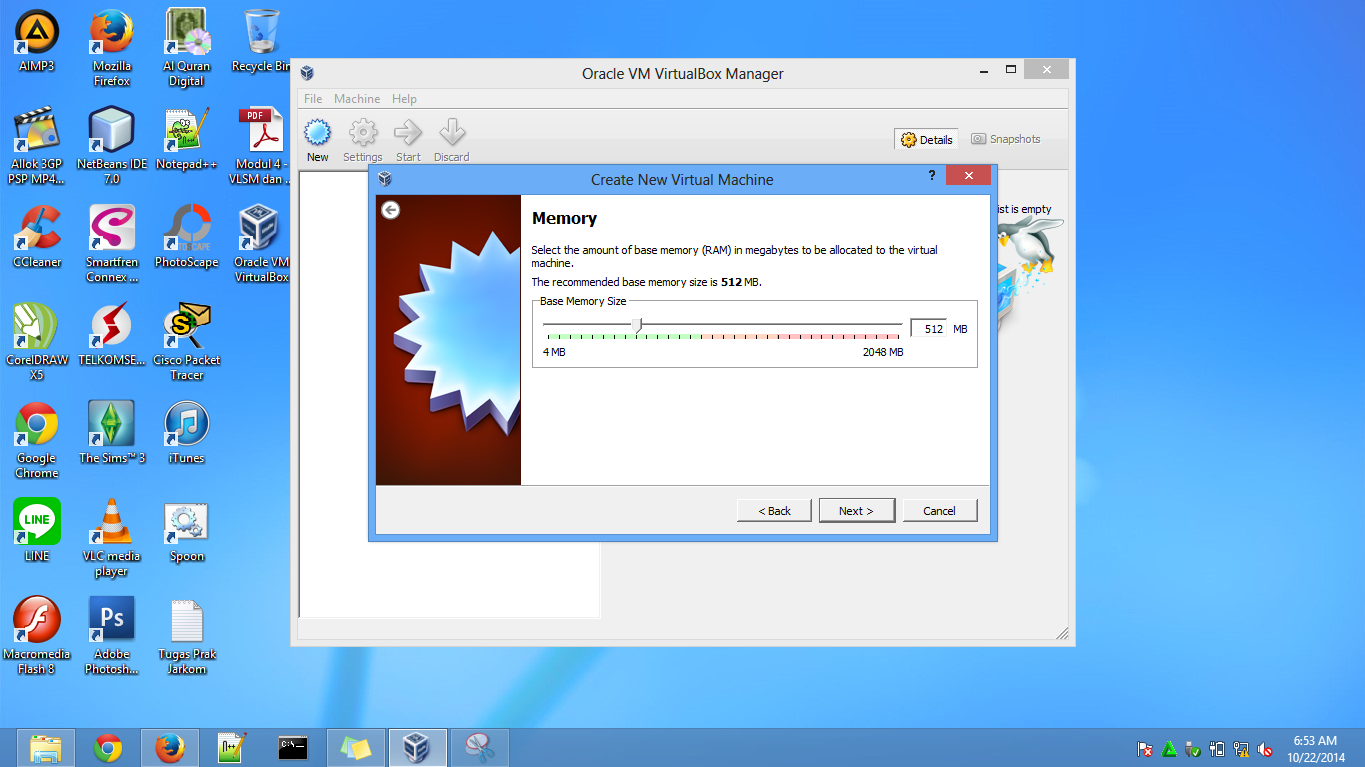This screenshot has height=767, width=1365.
Task: Click the Next > button
Action: (x=856, y=510)
